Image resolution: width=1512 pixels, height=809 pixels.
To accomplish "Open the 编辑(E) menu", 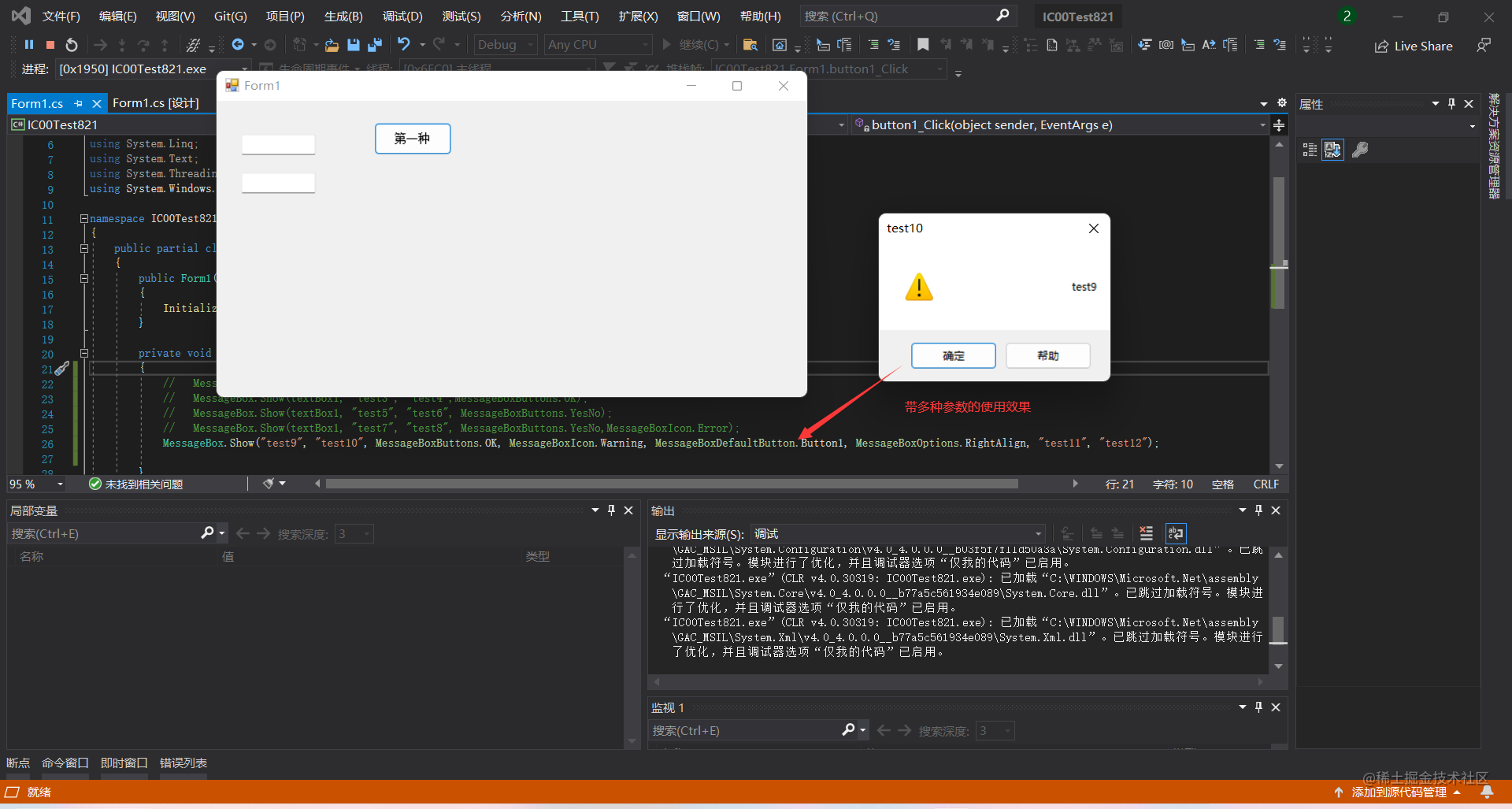I will 118,17.
